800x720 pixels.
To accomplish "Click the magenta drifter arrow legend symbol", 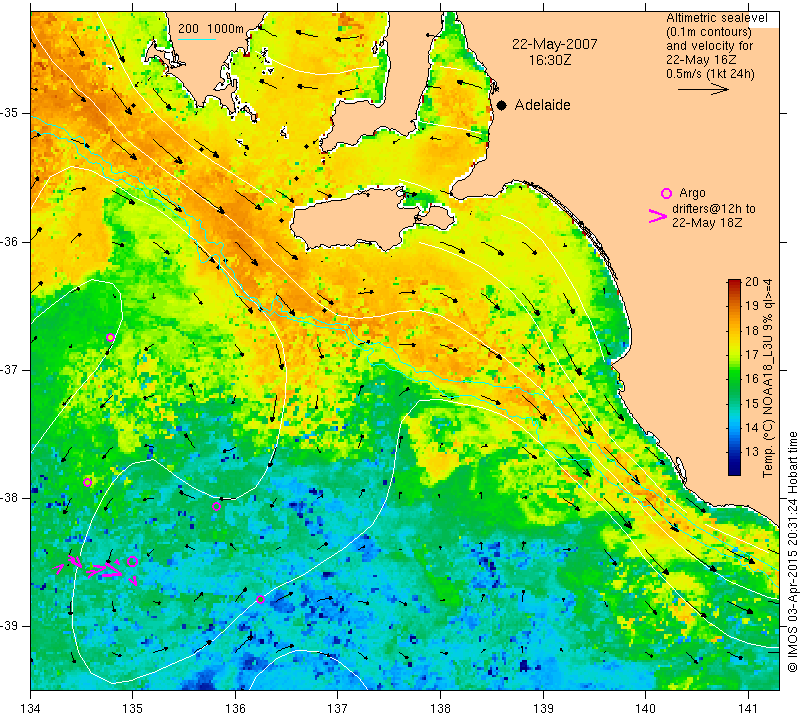I will [658, 216].
